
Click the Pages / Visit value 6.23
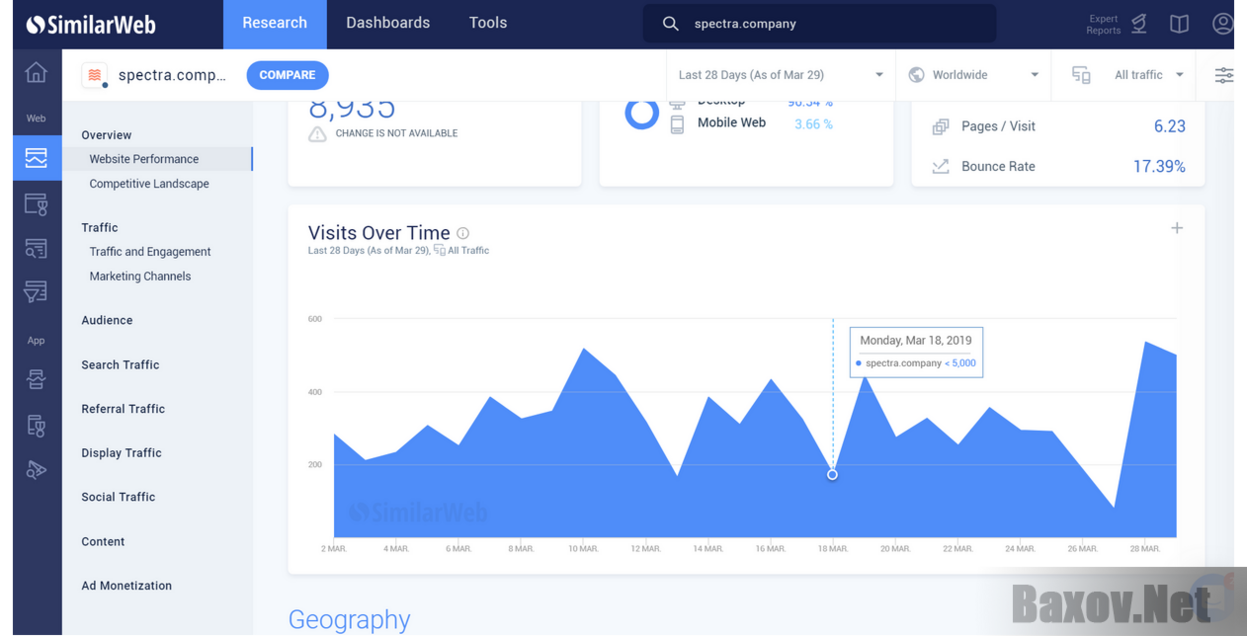point(1169,127)
